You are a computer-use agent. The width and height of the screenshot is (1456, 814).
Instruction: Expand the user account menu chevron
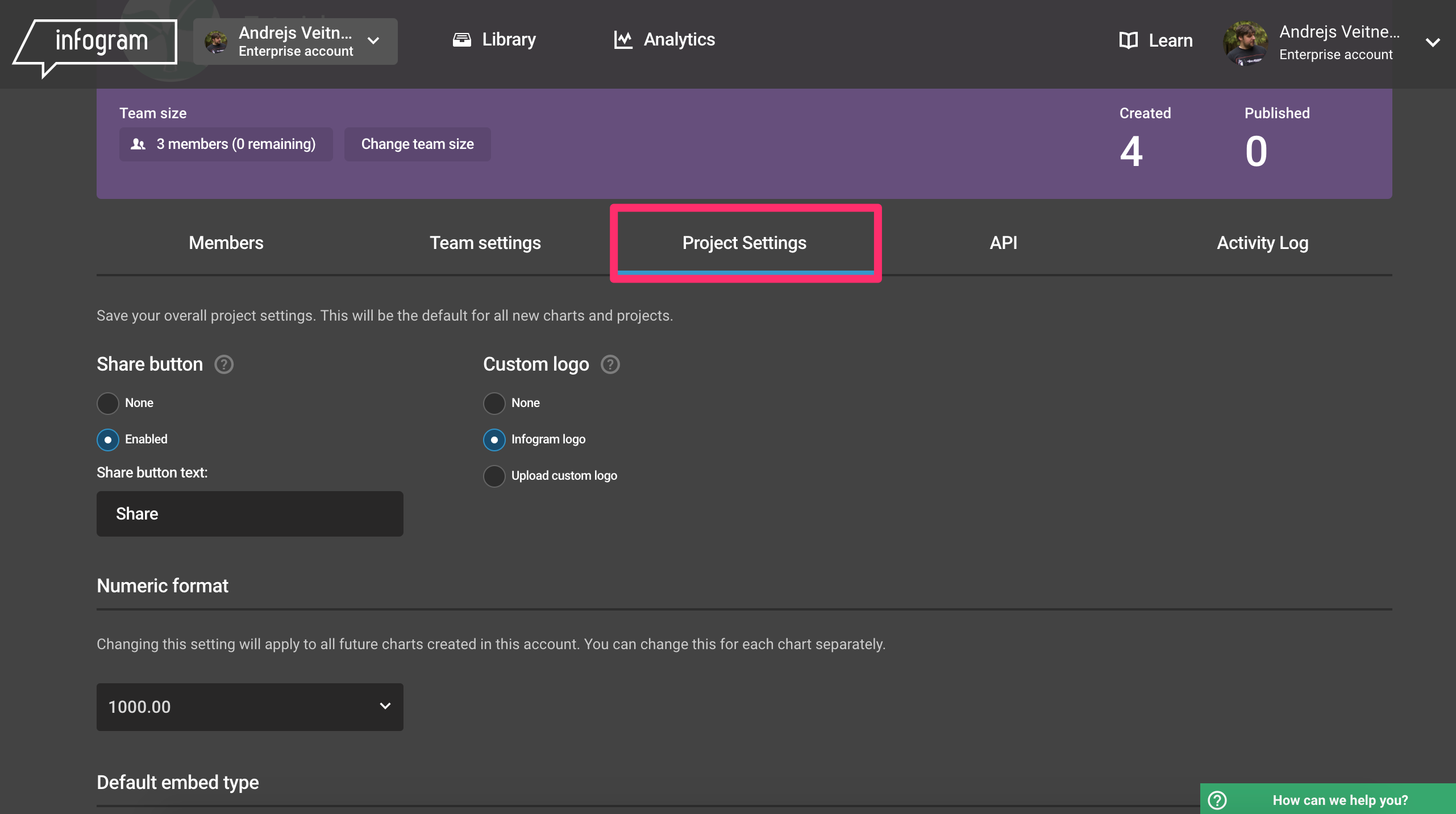(x=1433, y=43)
